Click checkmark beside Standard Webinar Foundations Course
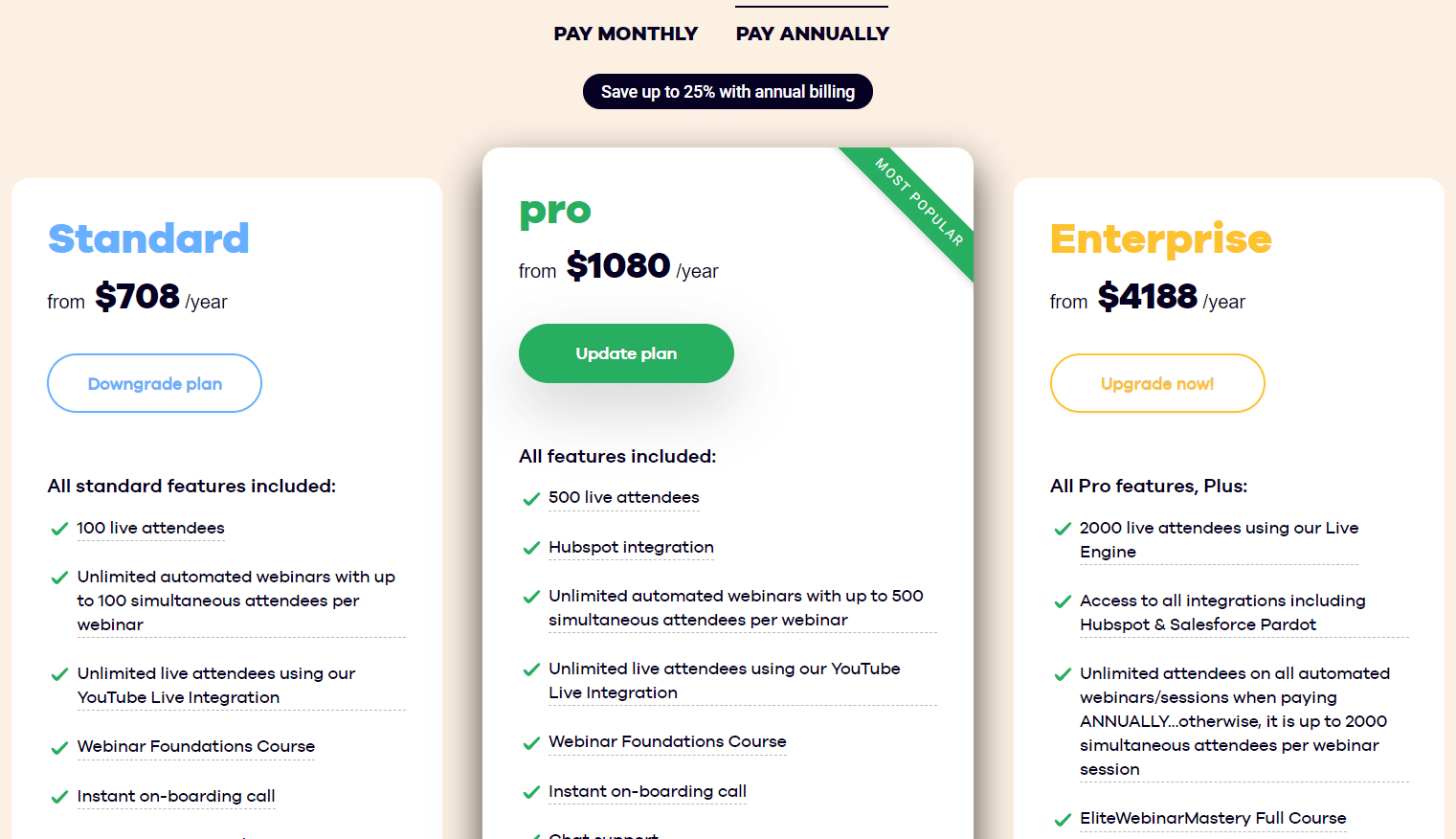 coord(59,747)
